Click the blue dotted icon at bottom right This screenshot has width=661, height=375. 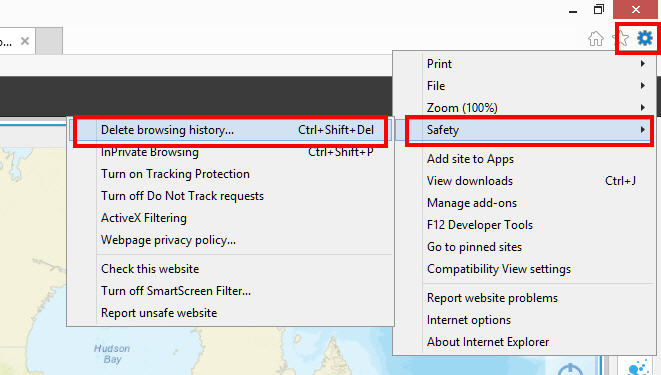coord(638,368)
